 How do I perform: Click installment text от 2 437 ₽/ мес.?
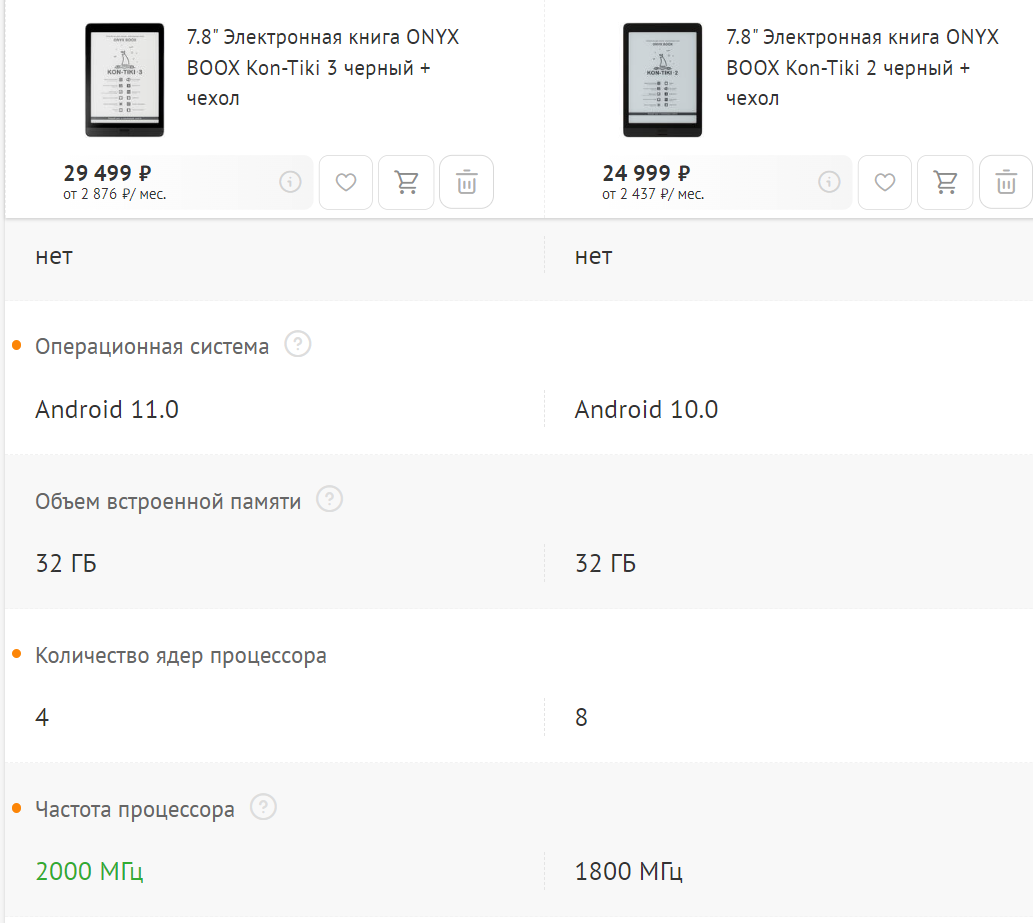(653, 194)
